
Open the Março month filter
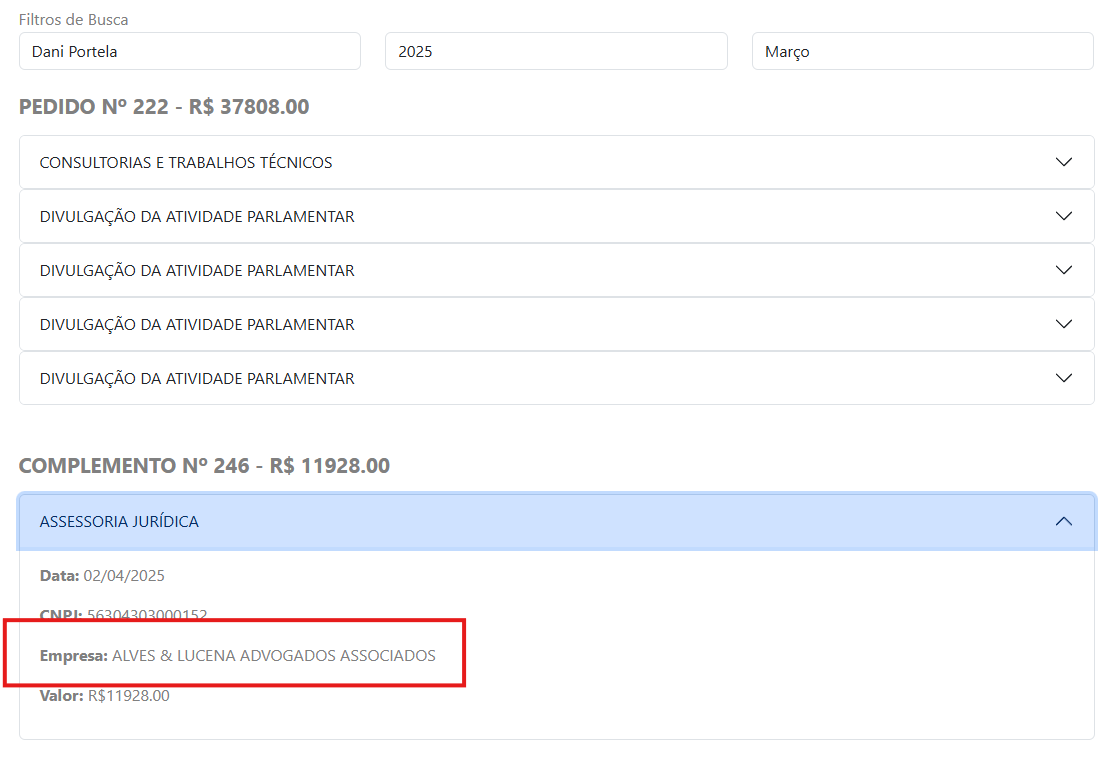click(922, 51)
